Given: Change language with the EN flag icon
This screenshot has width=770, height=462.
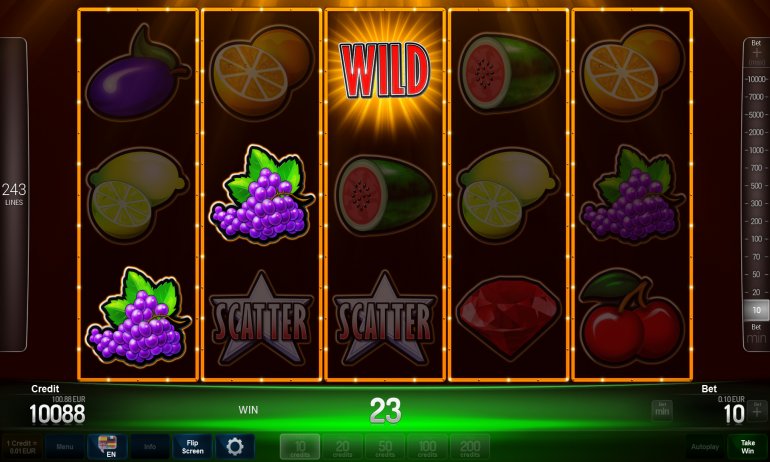Looking at the screenshot, I should click(108, 446).
